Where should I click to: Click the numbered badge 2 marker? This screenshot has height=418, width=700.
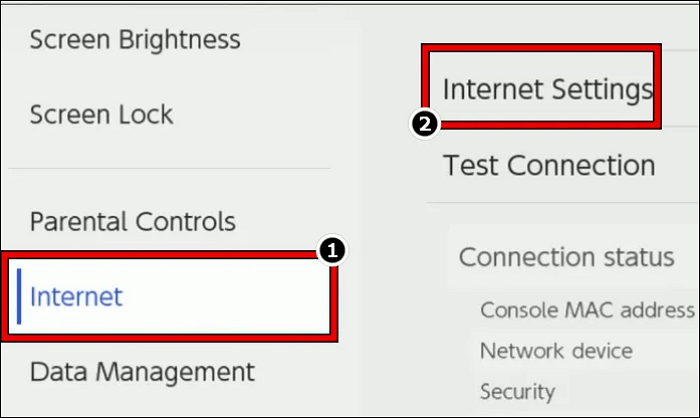tap(426, 125)
